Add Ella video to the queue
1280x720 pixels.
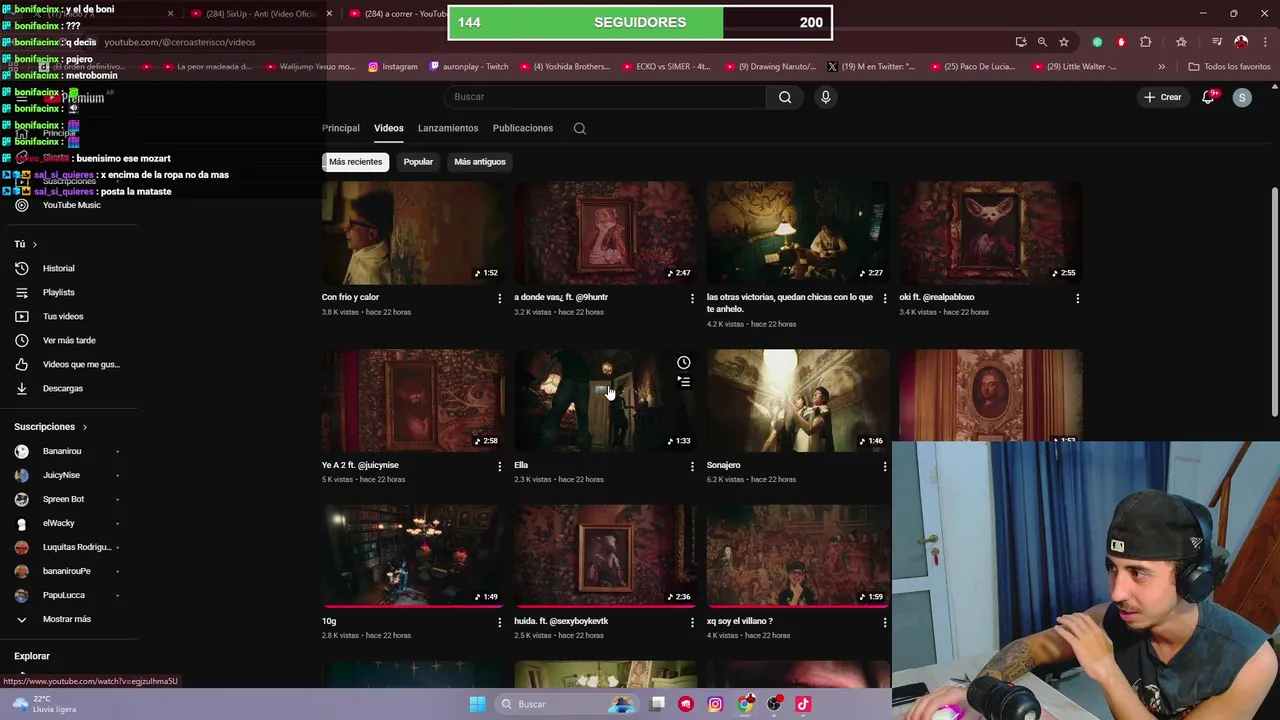point(683,381)
